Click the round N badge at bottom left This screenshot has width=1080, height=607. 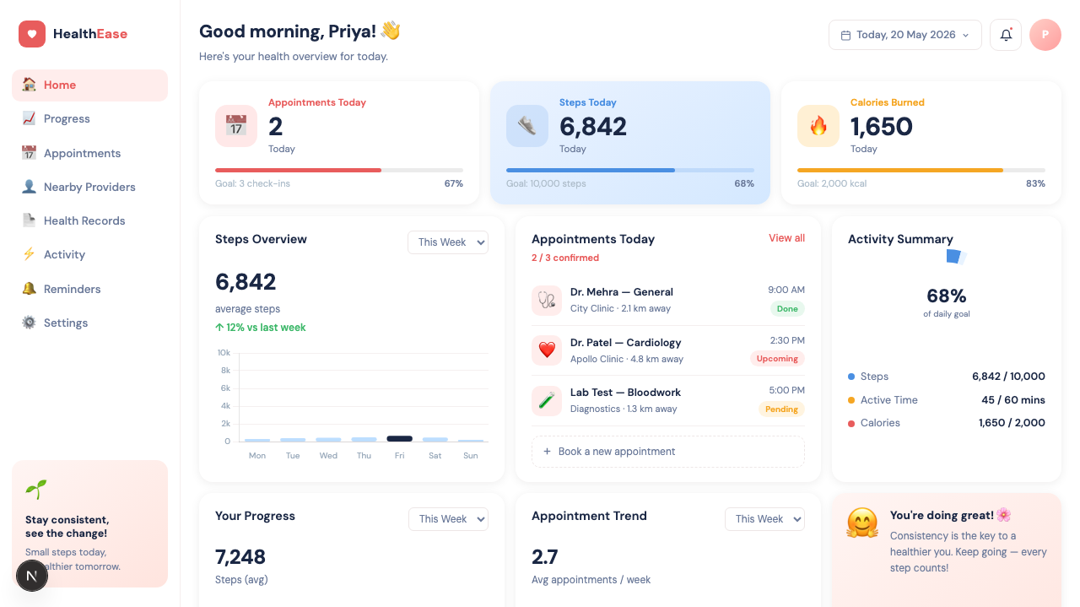pyautogui.click(x=32, y=575)
